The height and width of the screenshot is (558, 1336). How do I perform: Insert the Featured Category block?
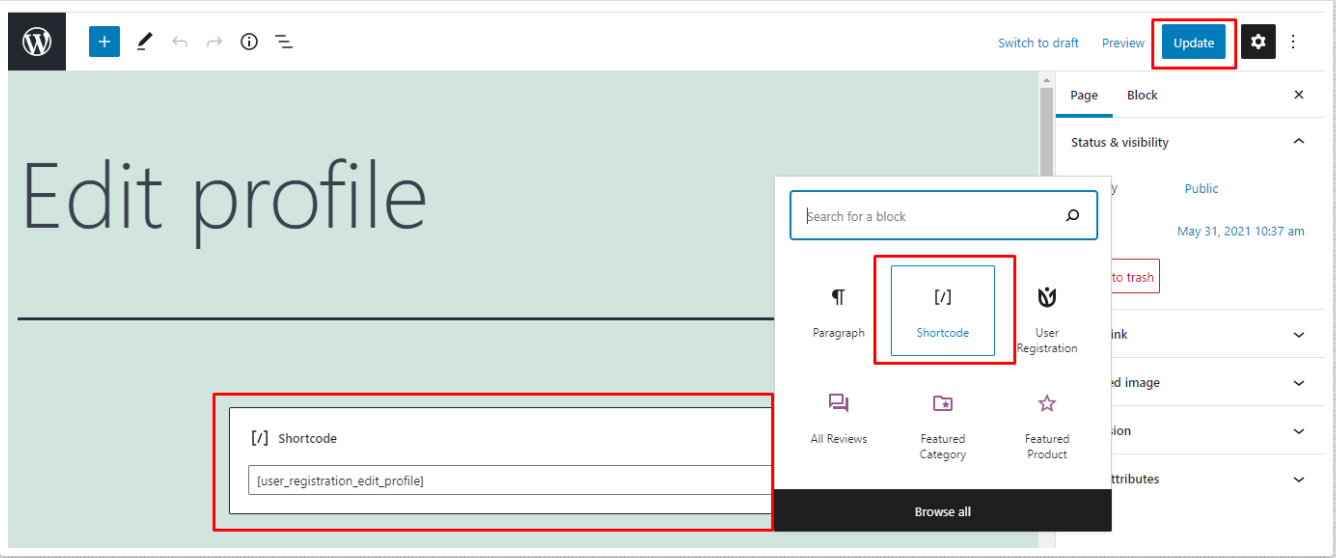(x=943, y=425)
